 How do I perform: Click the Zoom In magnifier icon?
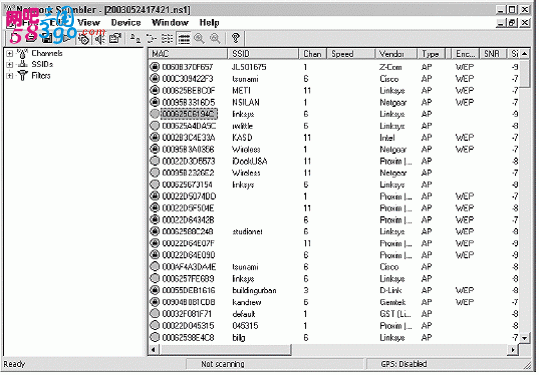tap(200, 38)
